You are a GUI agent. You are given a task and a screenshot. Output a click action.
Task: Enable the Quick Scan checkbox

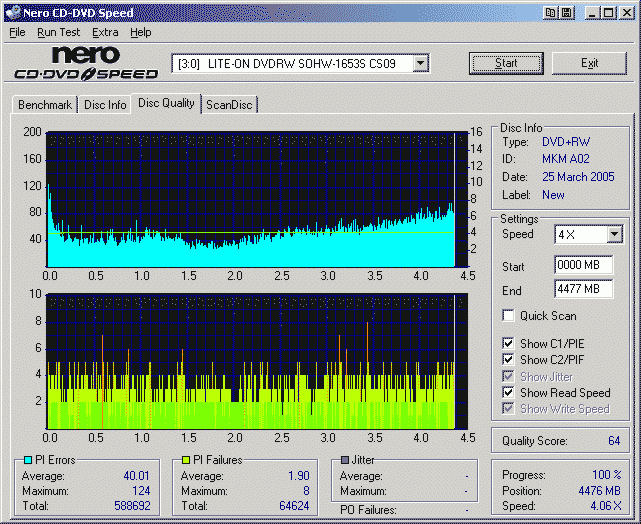click(x=508, y=316)
